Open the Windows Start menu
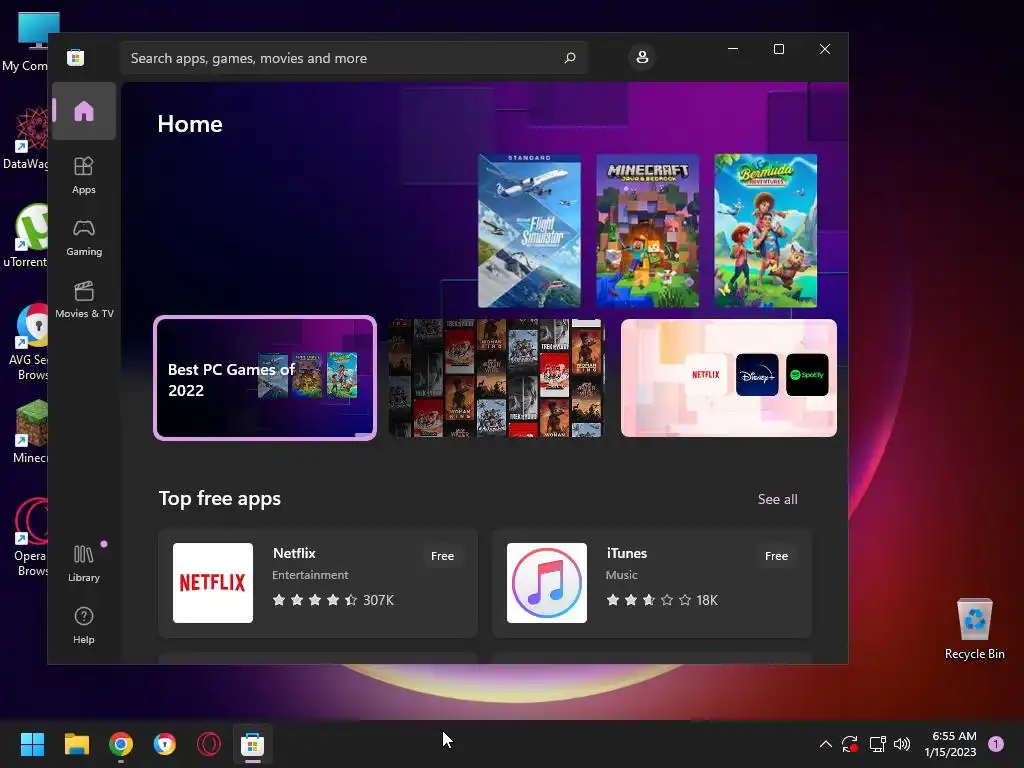This screenshot has height=768, width=1024. pos(32,744)
